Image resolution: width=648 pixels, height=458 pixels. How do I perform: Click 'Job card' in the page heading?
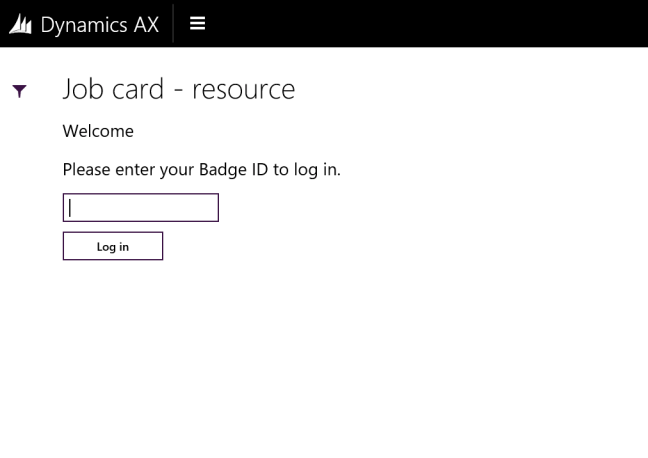pos(113,89)
